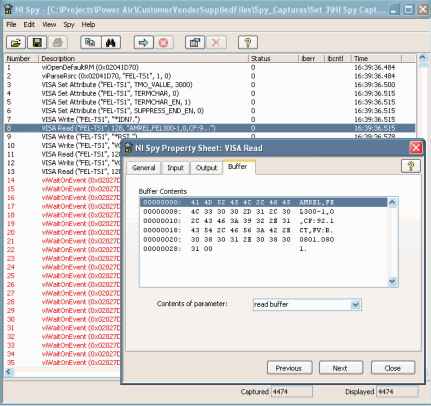Open the Spy menu
Viewport: 431px width, 406px height.
click(69, 25)
